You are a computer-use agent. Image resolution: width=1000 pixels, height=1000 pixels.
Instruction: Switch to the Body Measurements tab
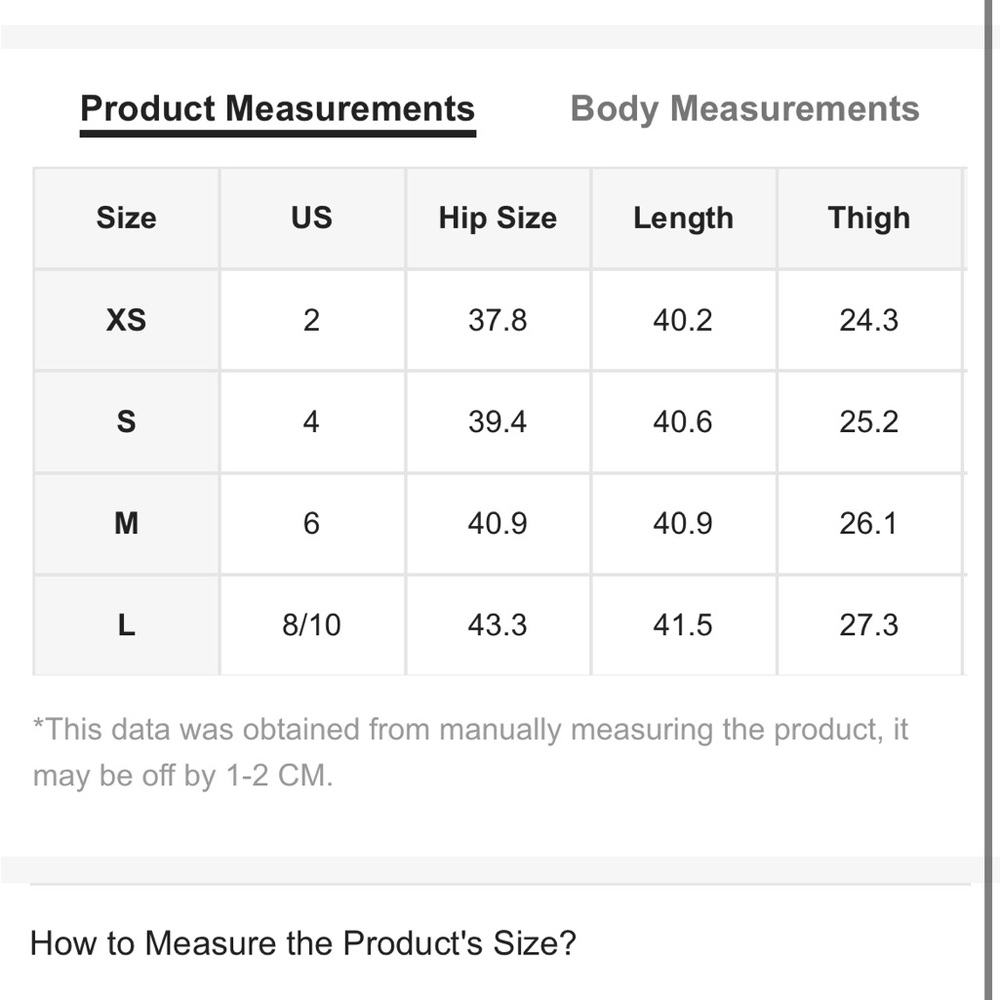745,109
